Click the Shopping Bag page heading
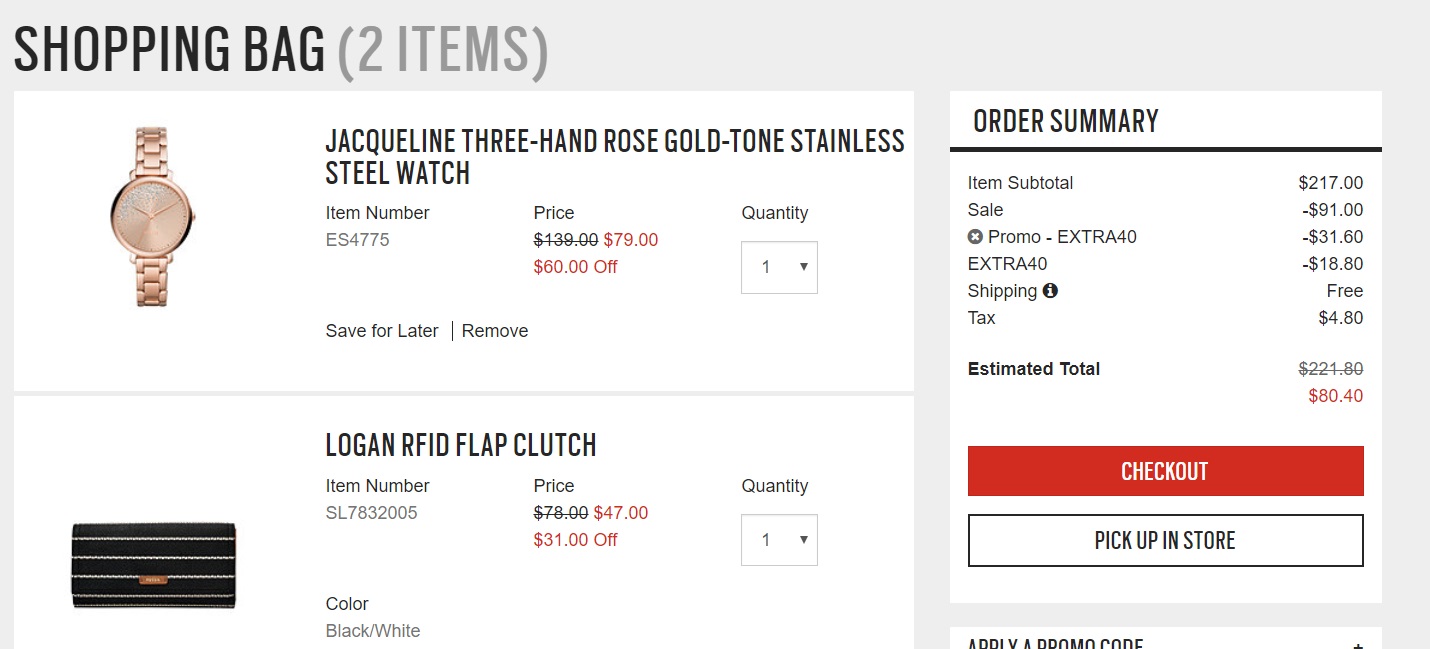This screenshot has width=1430, height=649. coord(280,50)
